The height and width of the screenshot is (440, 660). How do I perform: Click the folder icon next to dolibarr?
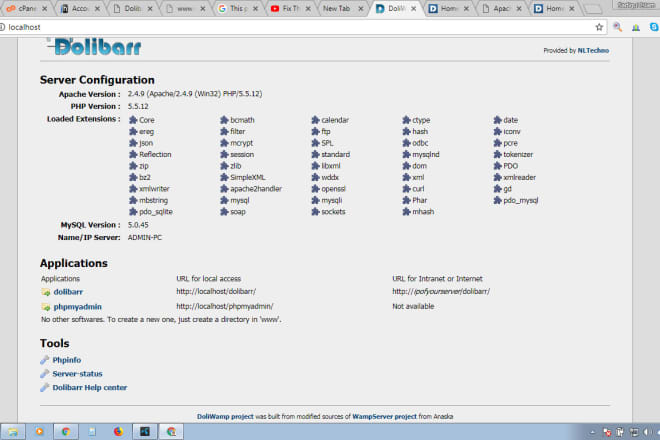(x=45, y=292)
